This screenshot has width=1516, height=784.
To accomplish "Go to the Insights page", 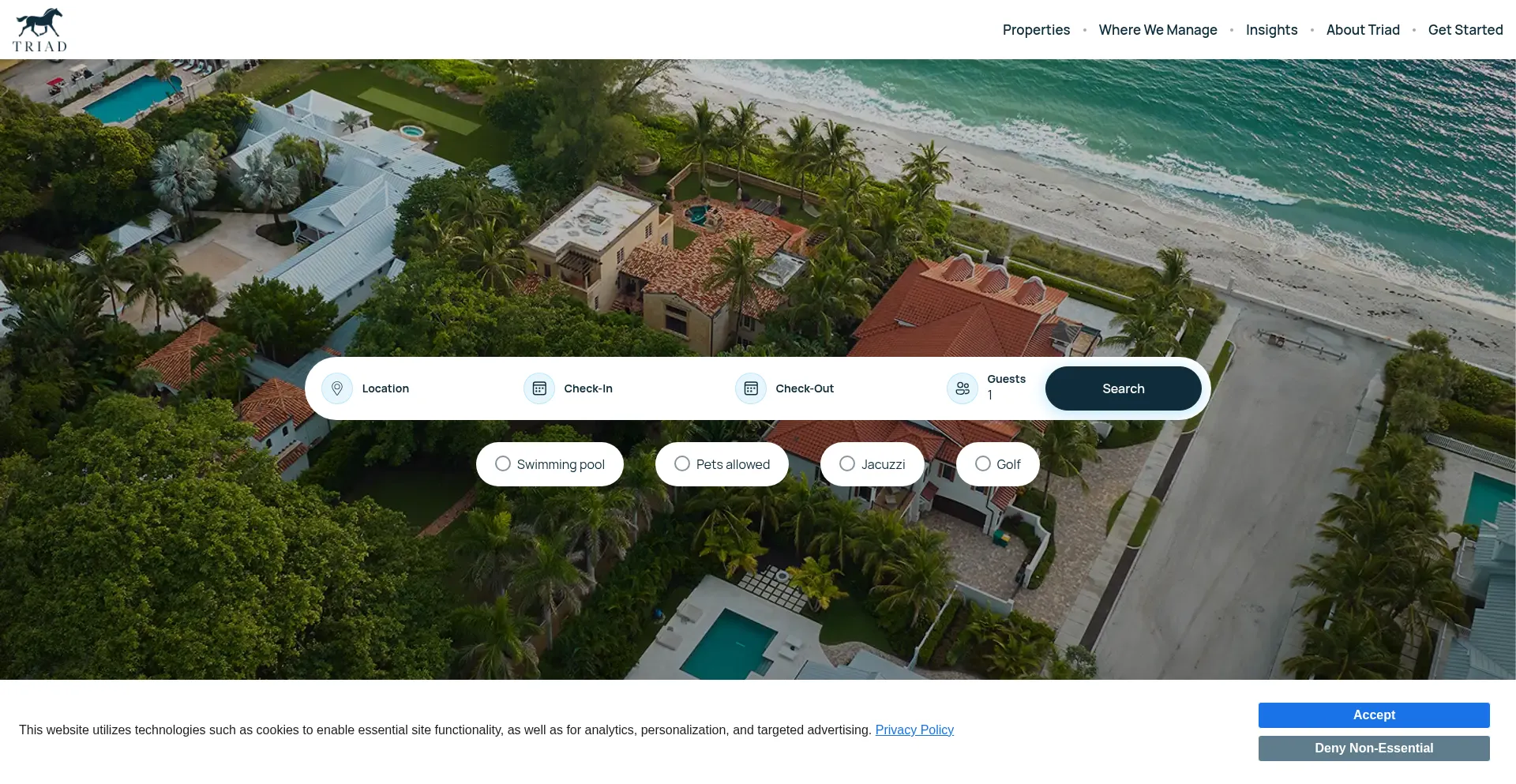I will (x=1271, y=30).
